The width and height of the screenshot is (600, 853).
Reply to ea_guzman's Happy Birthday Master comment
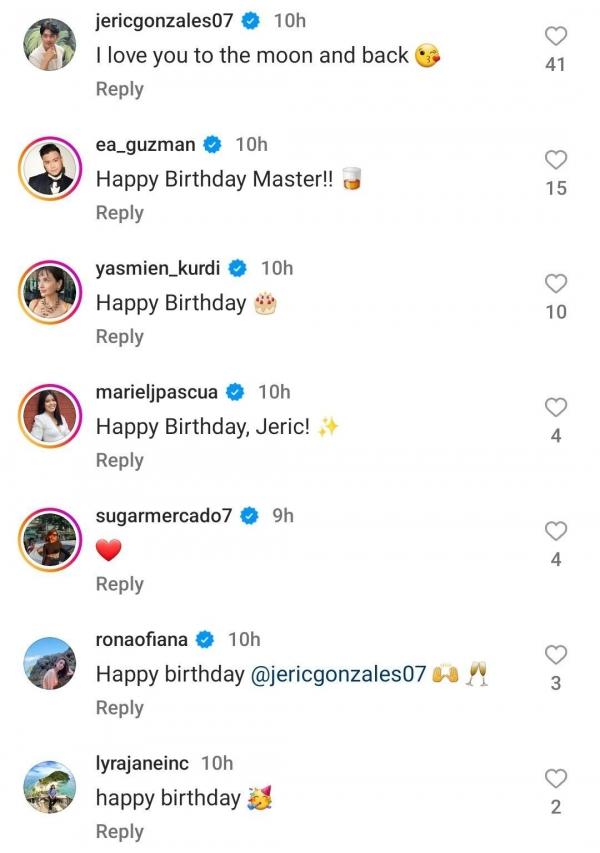coord(119,213)
